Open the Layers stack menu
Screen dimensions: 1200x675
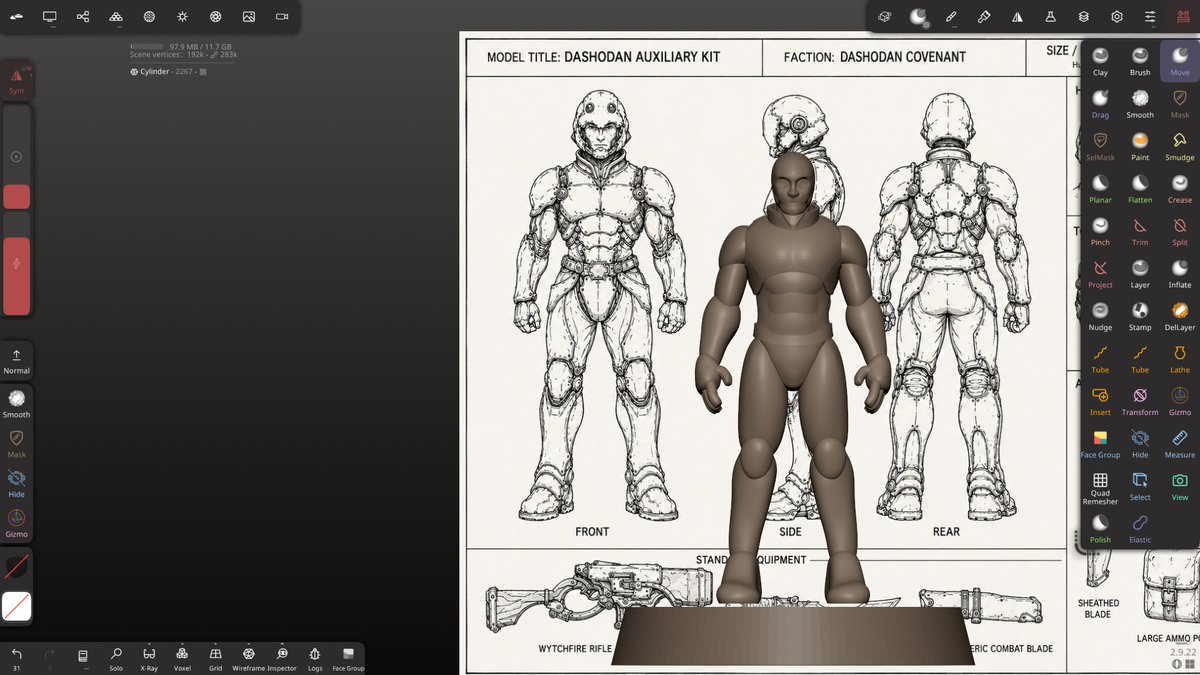[1084, 17]
